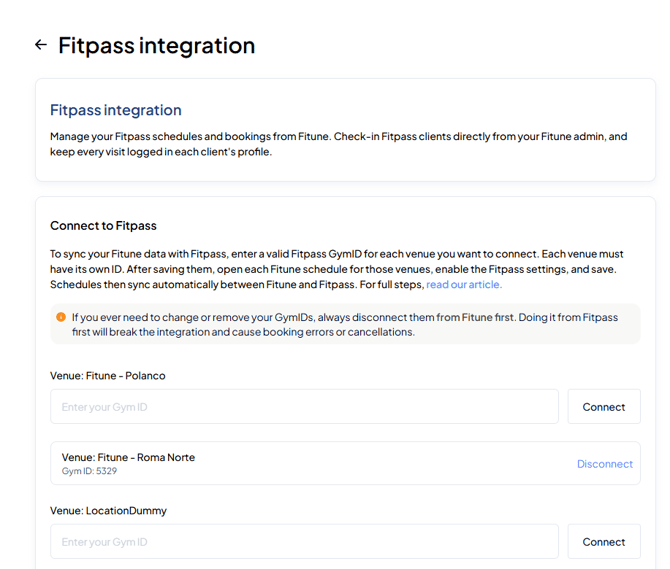Select the 'Gym ID: 5329' text

(x=89, y=471)
